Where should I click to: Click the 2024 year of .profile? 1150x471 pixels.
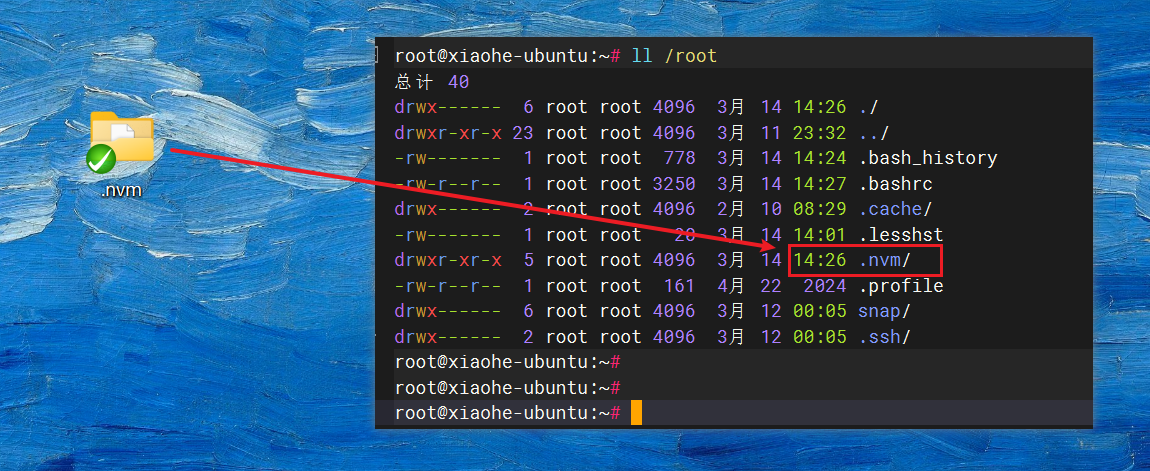pos(825,286)
